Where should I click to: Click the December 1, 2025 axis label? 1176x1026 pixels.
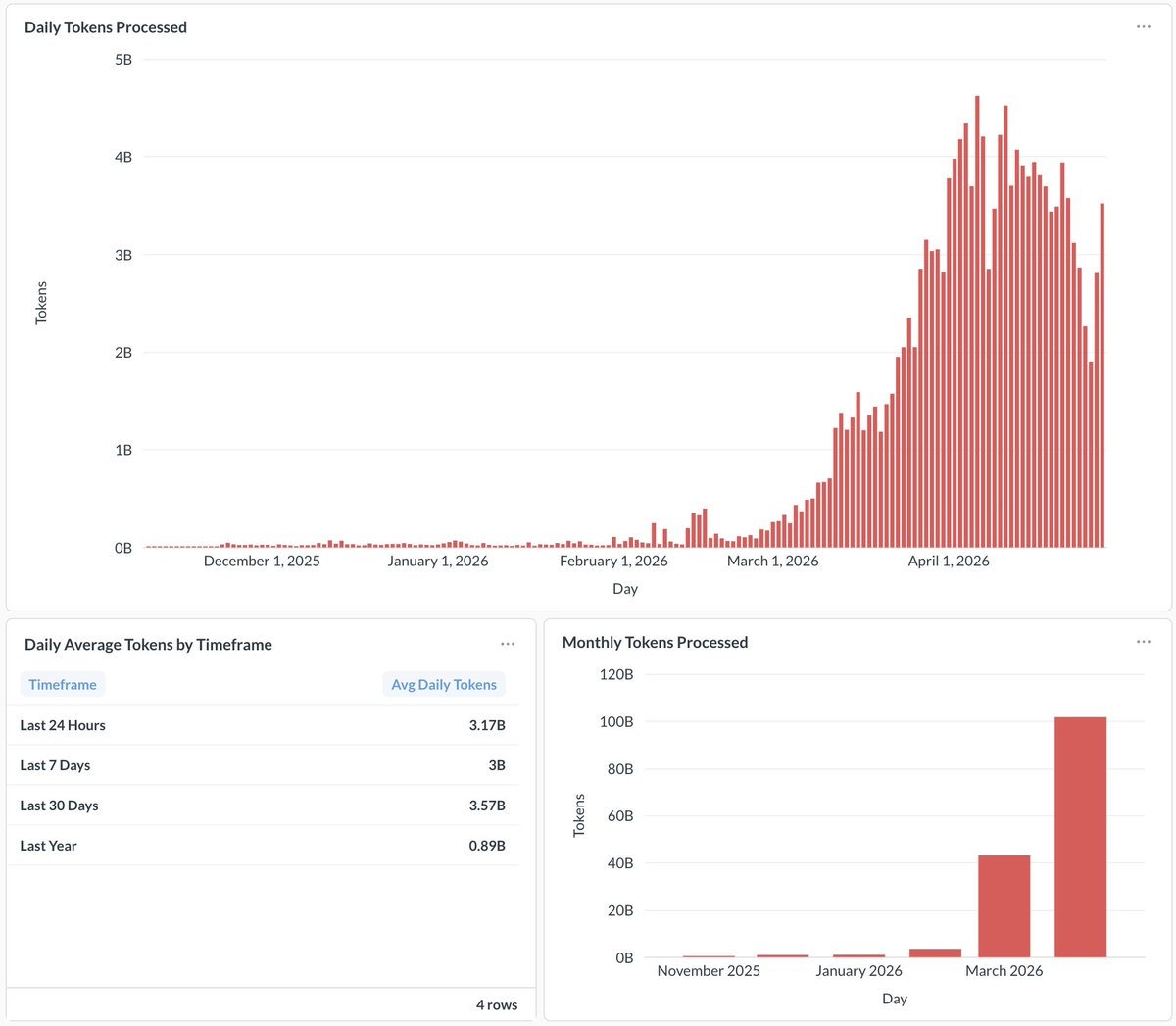[262, 562]
